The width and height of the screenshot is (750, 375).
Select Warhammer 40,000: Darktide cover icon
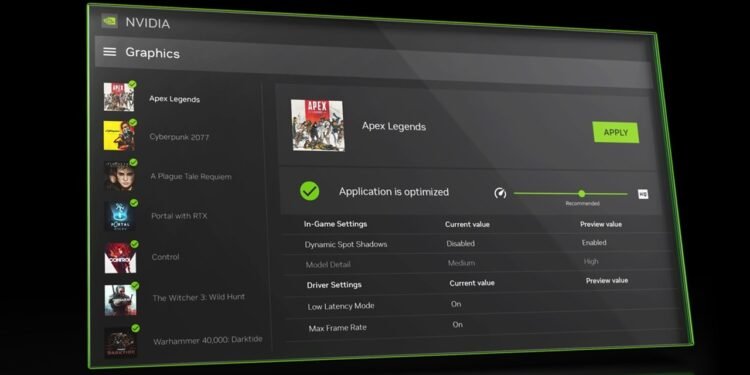coord(121,342)
